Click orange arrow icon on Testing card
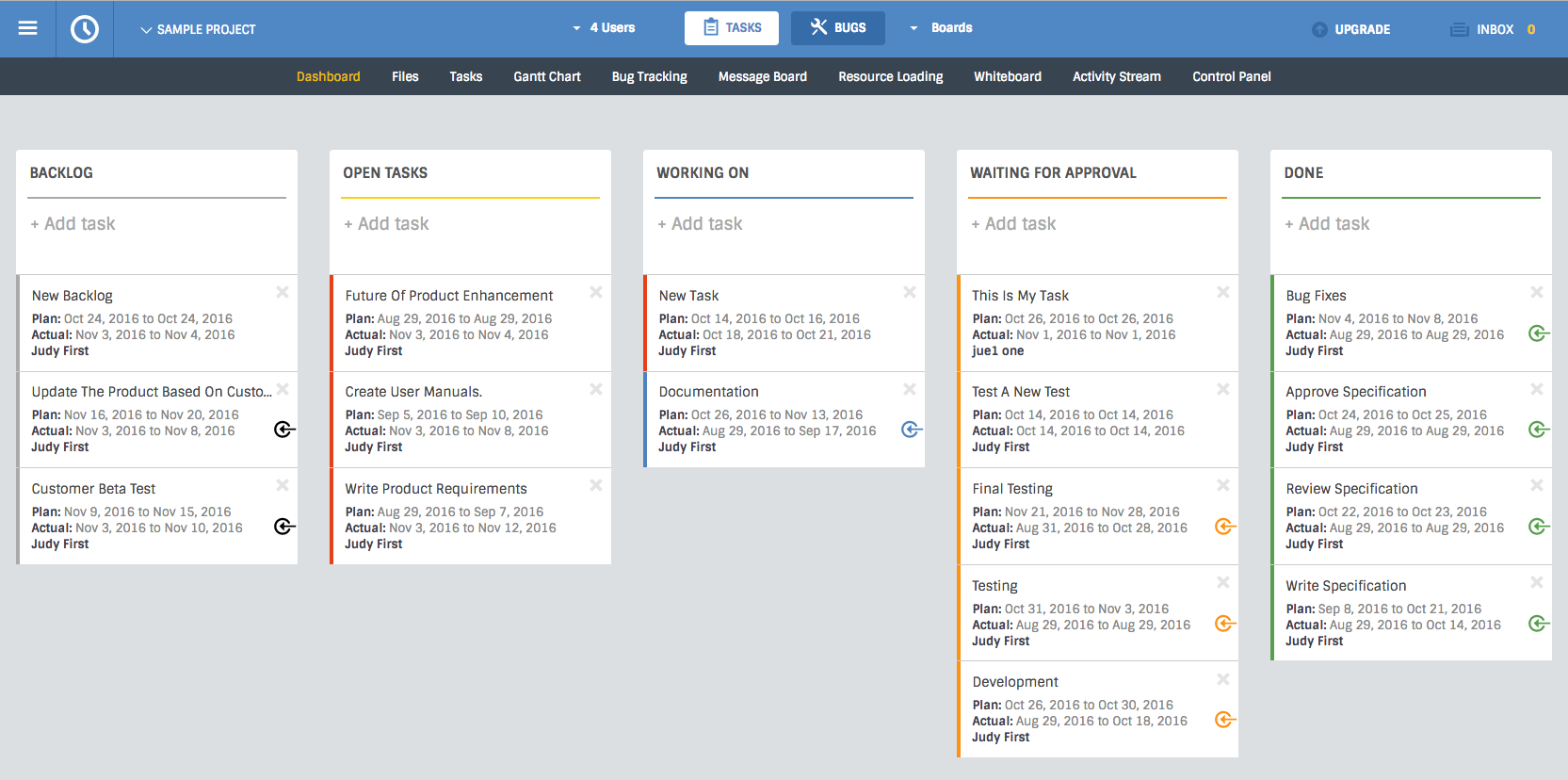Image resolution: width=1568 pixels, height=780 pixels. 1225,624
